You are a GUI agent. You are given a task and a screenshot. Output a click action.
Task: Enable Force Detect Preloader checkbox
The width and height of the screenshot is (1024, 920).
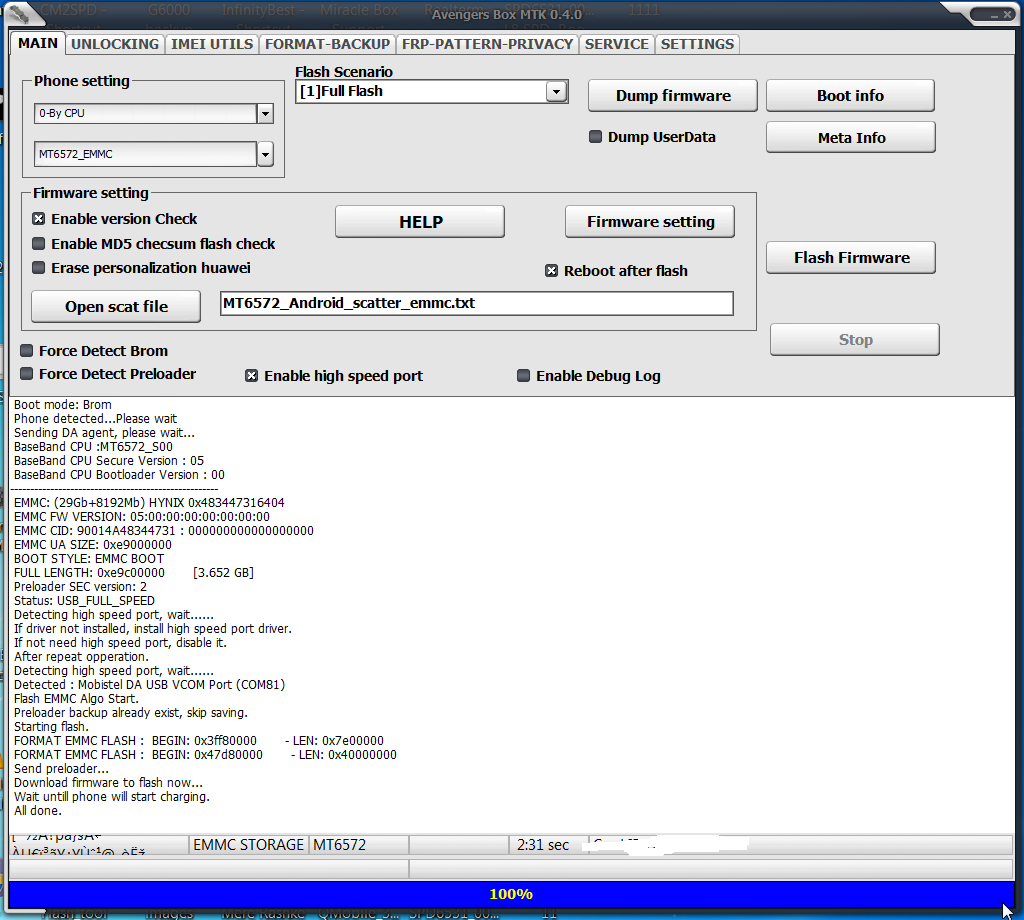pos(27,373)
